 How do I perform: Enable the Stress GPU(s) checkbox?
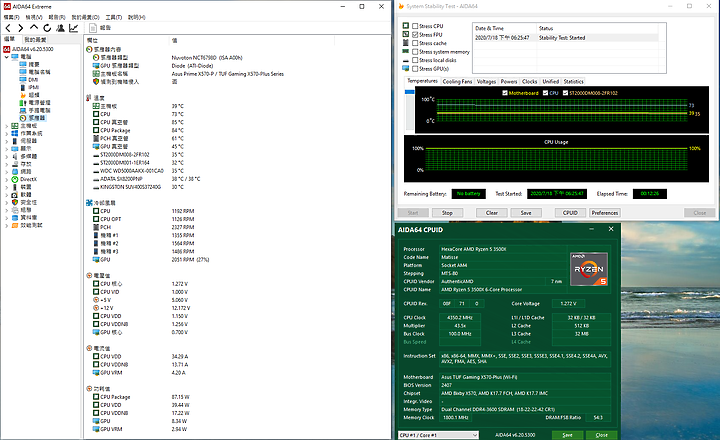(x=415, y=69)
